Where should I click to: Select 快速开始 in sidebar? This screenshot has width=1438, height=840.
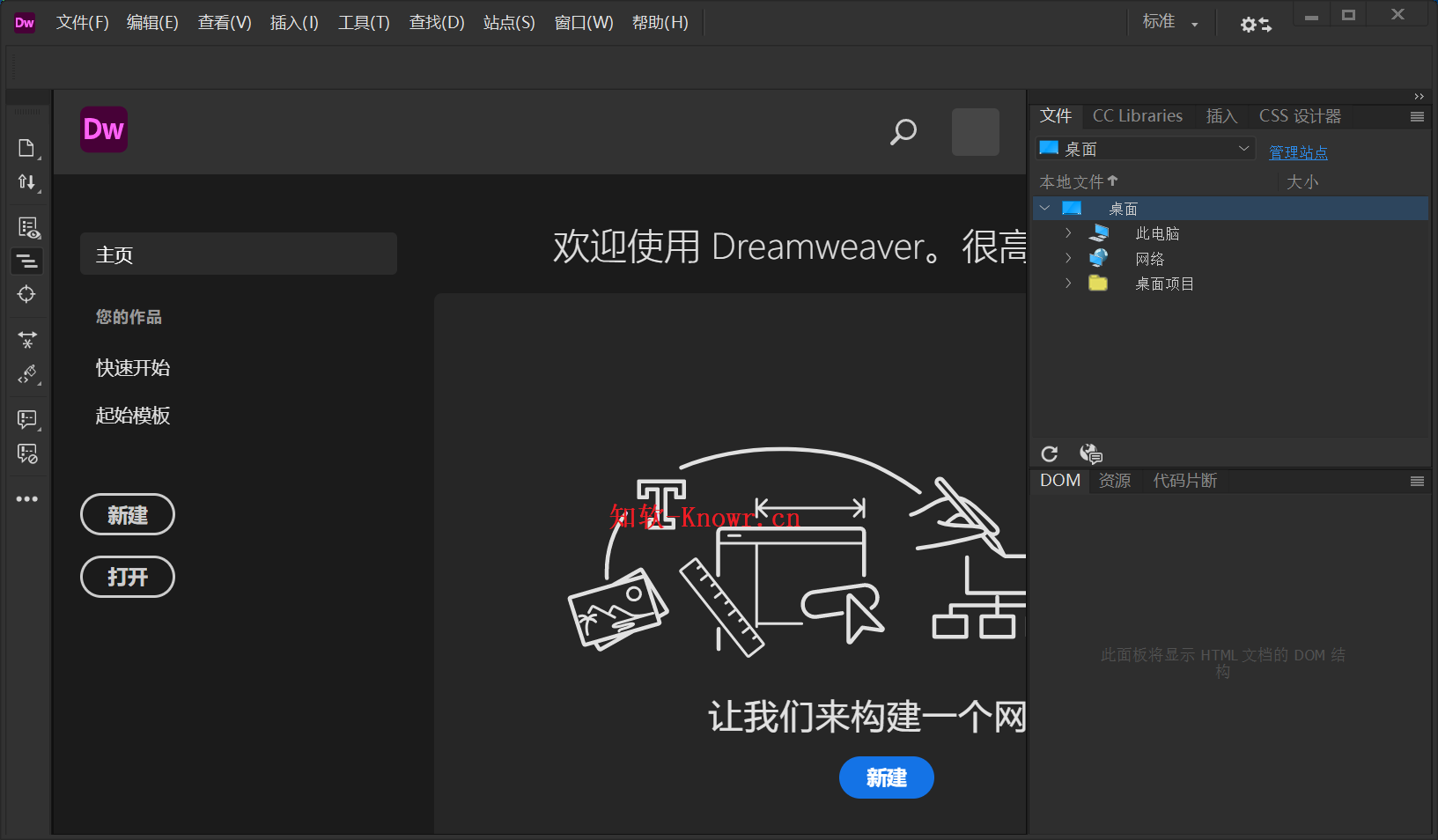click(133, 368)
